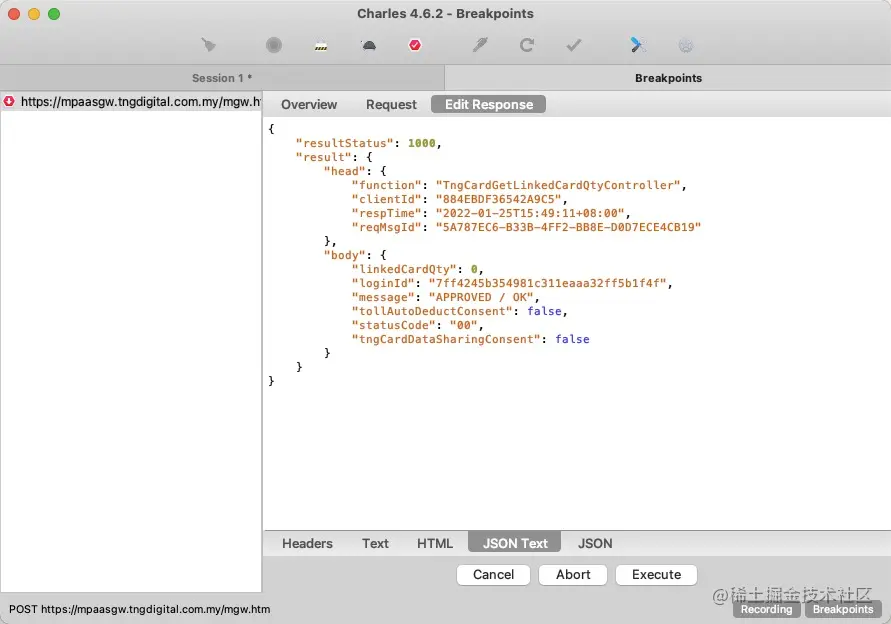This screenshot has height=624, width=891.
Task: Click the Breakpoints status button
Action: coord(843,609)
